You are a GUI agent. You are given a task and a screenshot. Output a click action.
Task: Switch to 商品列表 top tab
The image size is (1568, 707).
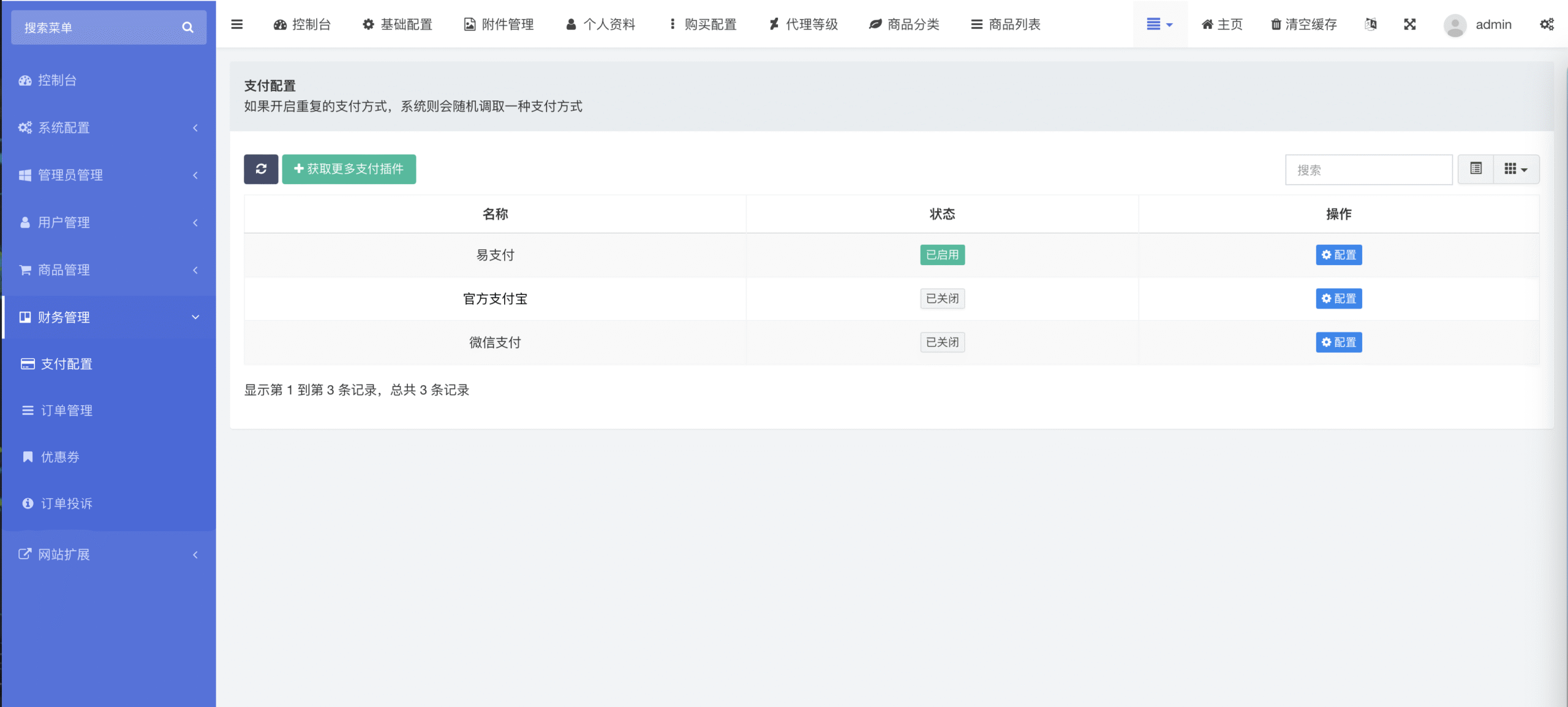coord(1006,24)
